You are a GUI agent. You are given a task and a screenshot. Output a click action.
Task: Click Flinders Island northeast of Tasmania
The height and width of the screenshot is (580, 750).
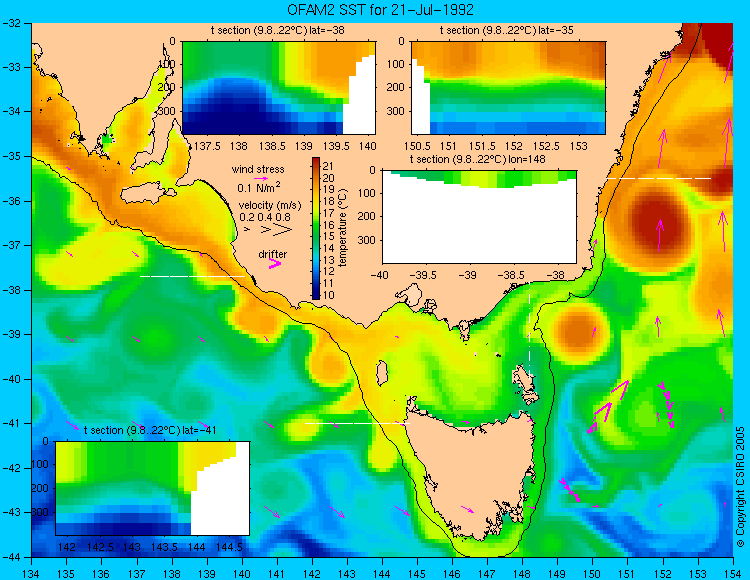tap(524, 378)
